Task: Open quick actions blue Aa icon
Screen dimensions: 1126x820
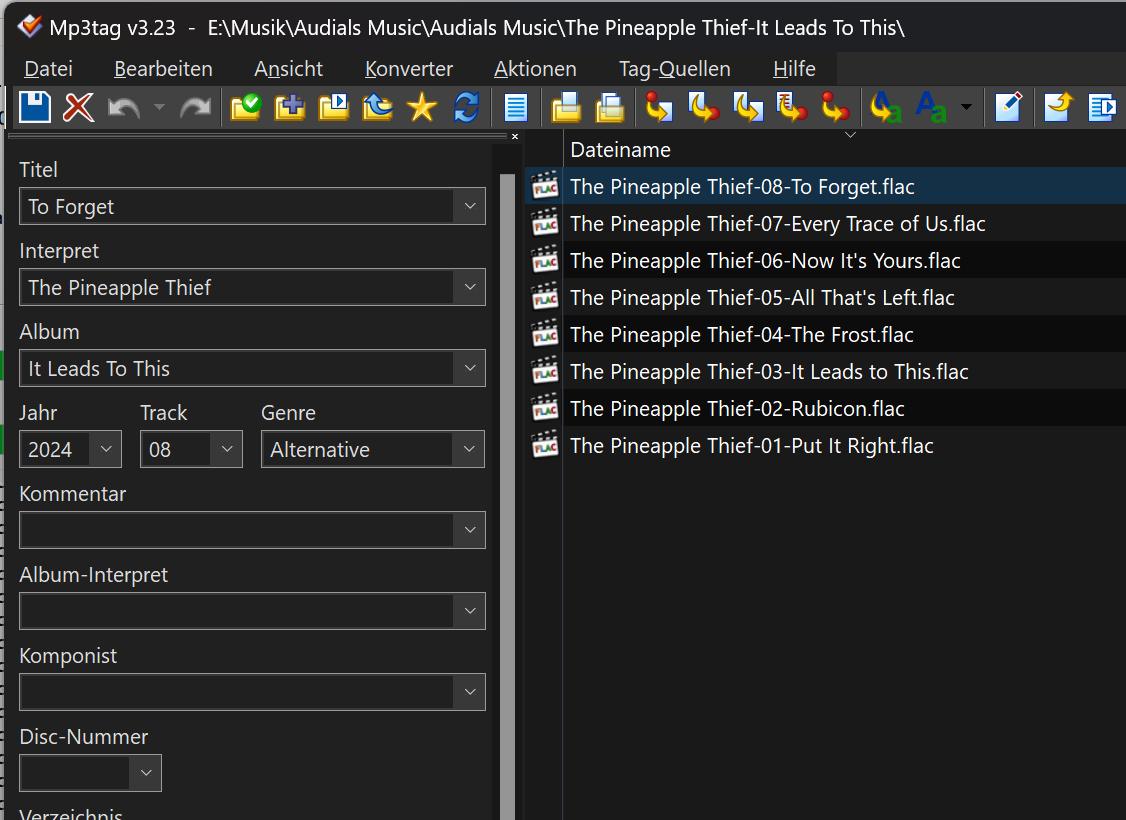Action: click(931, 108)
